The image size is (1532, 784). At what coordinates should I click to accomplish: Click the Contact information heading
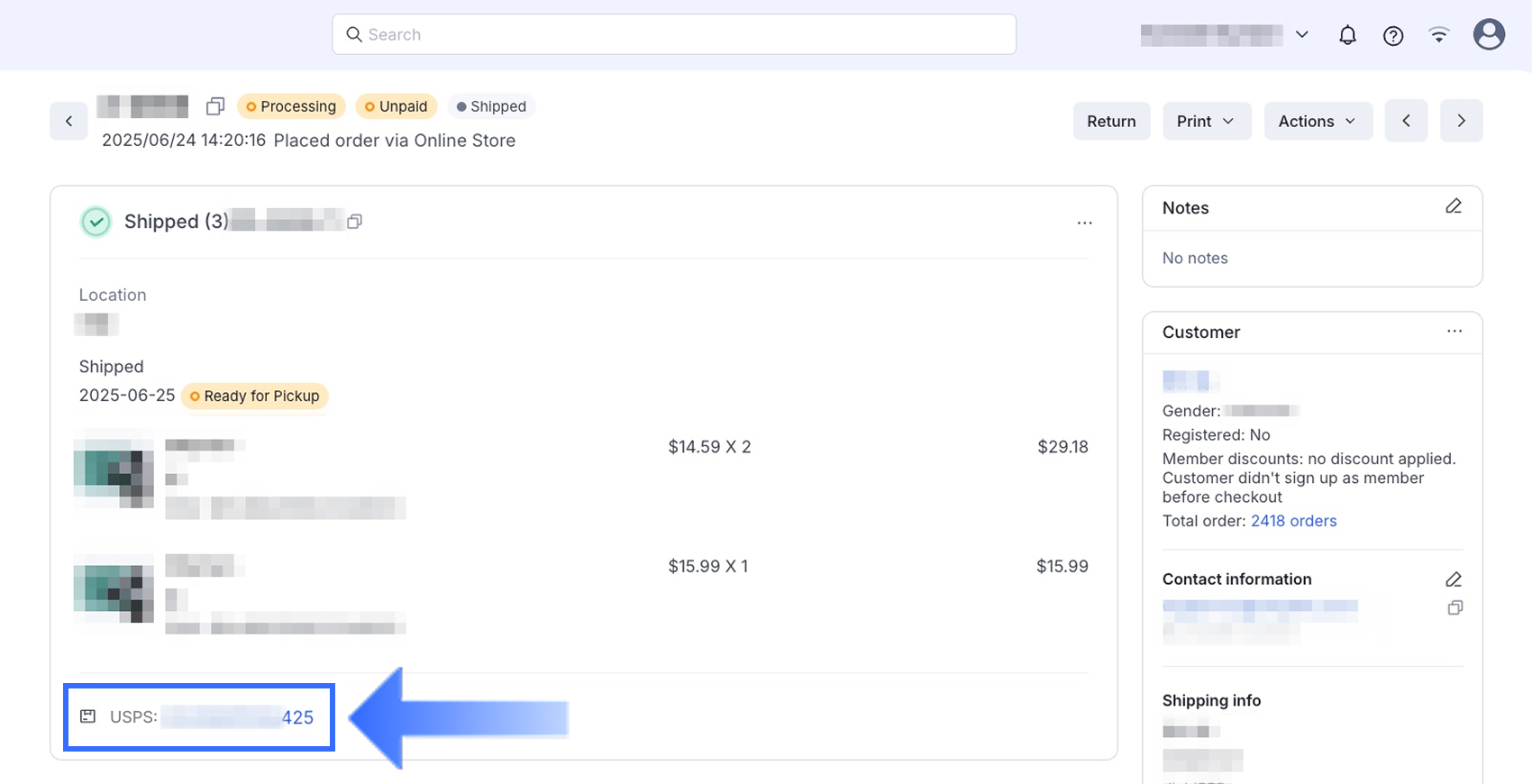tap(1236, 579)
